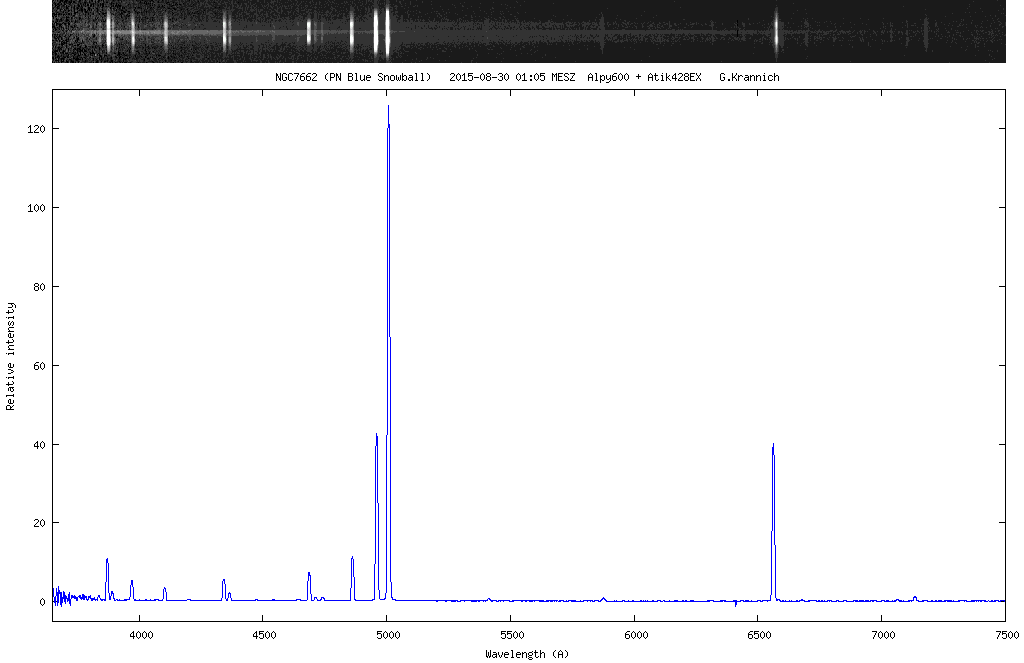This screenshot has height=663, width=1024.
Task: Click the small peak near 4340 Å
Action: coord(224,581)
